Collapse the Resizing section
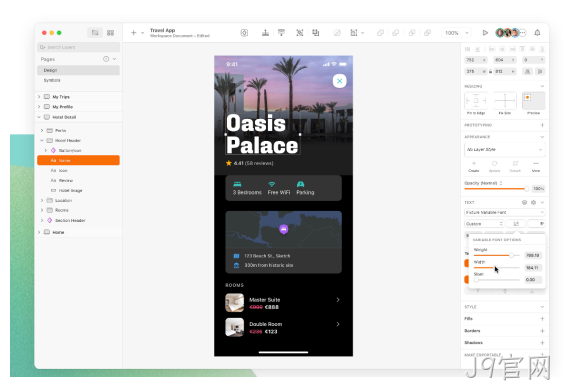The height and width of the screenshot is (391, 564). (x=542, y=86)
